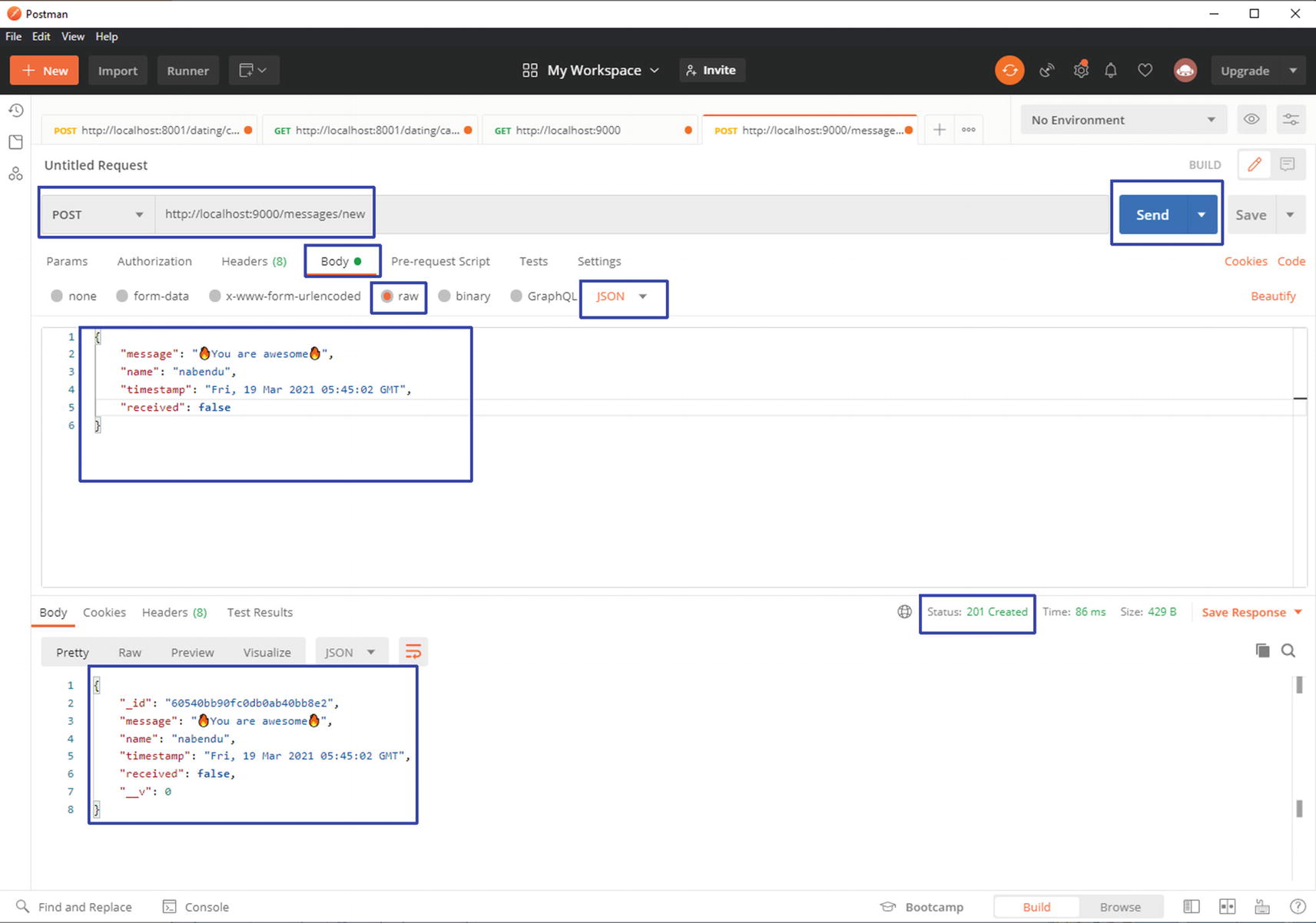Copy response using the clipboard icon

[1262, 651]
